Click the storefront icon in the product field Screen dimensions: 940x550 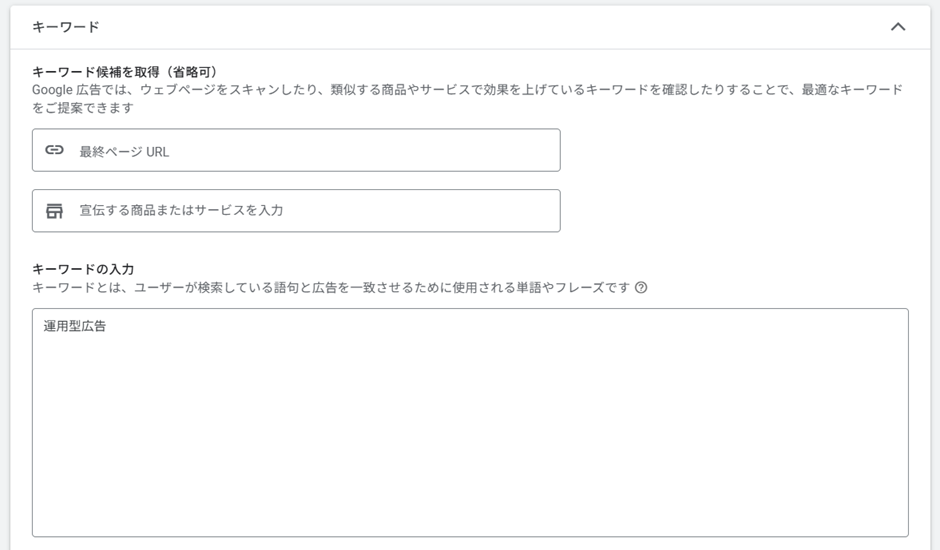55,211
